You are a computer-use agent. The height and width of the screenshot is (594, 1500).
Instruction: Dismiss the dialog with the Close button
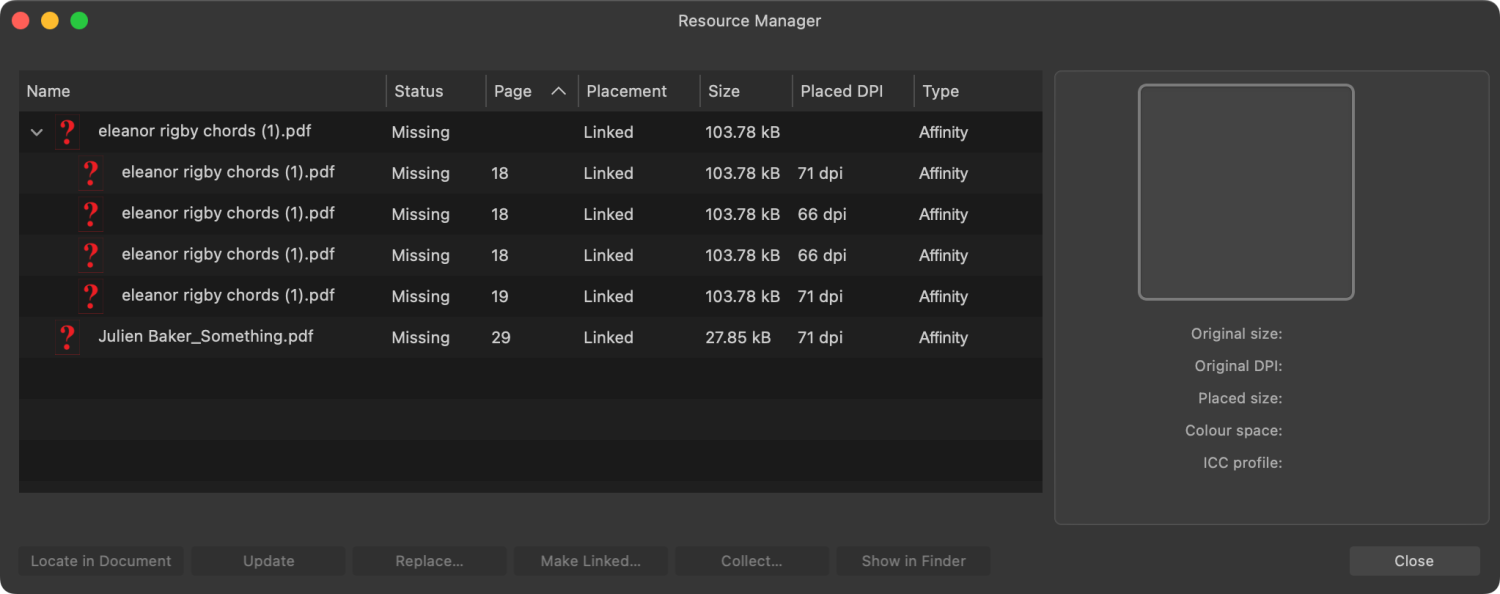pyautogui.click(x=1414, y=561)
